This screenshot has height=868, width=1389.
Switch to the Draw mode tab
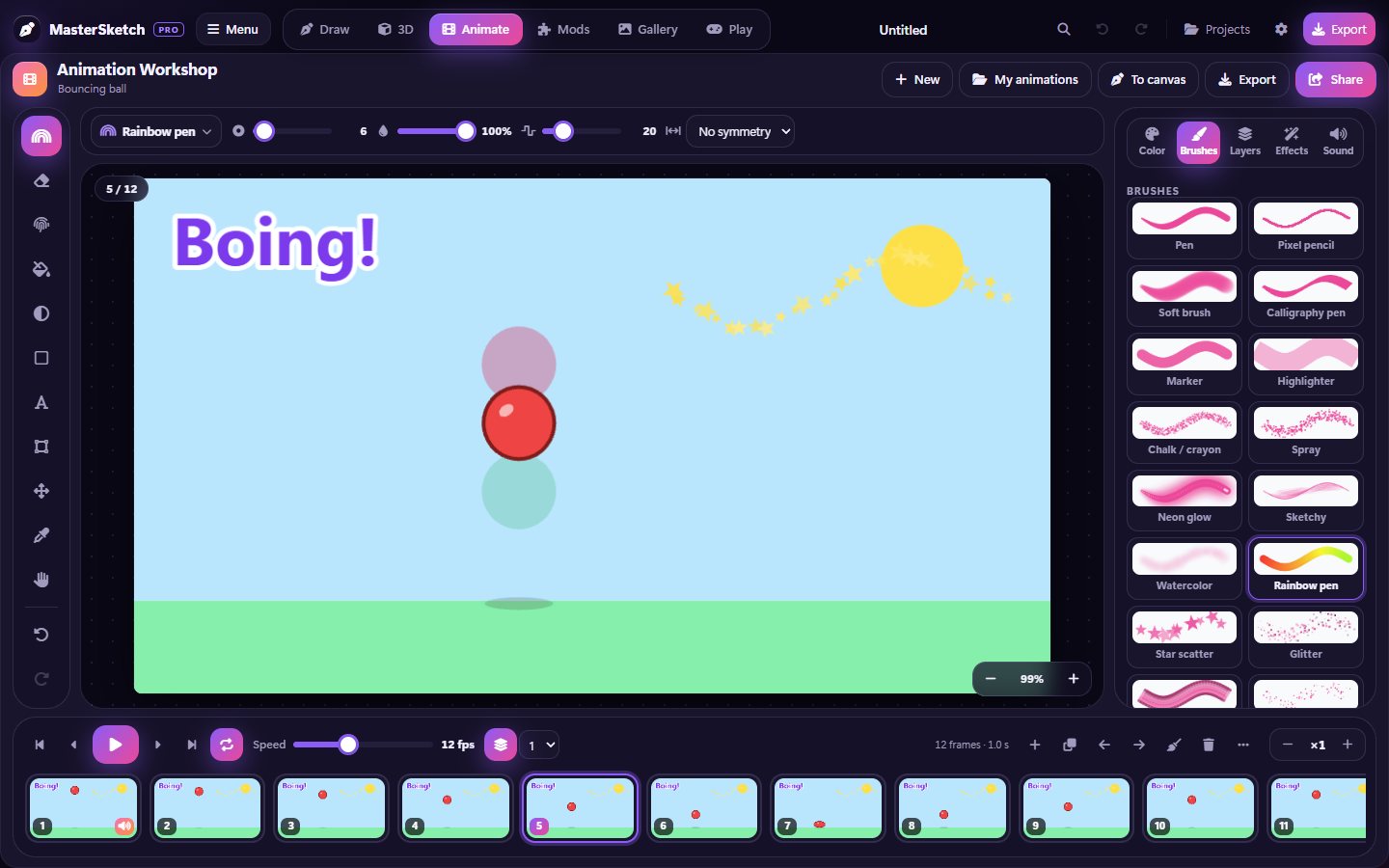324,29
